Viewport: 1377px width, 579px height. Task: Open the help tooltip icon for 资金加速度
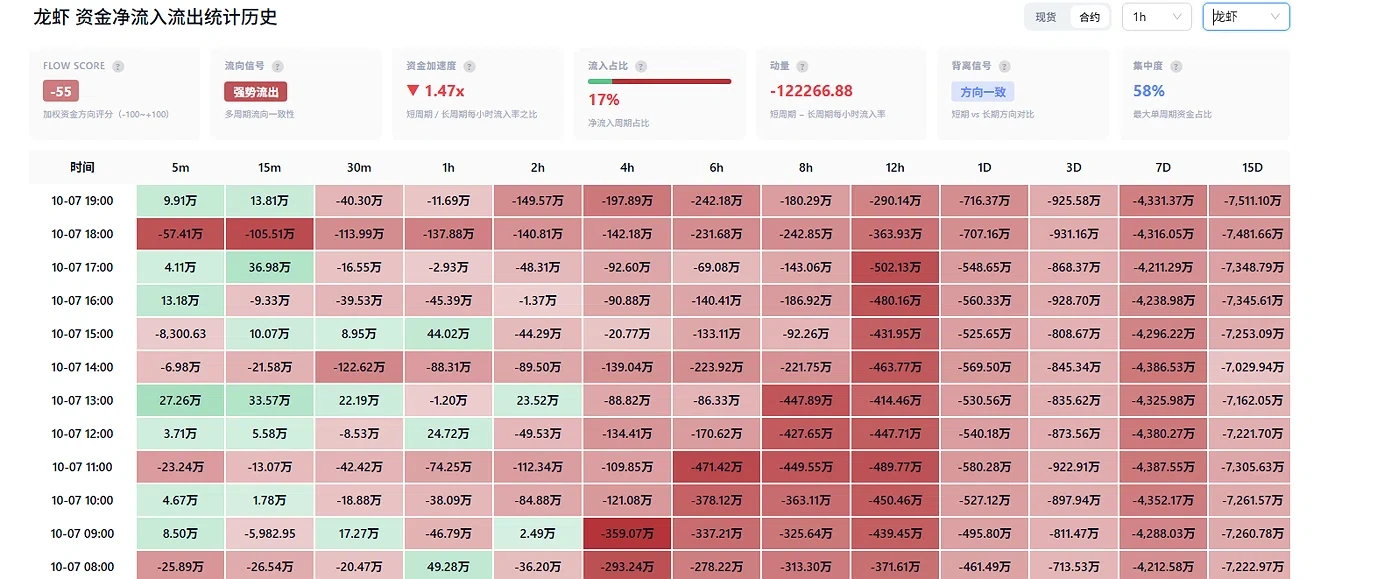coord(470,66)
